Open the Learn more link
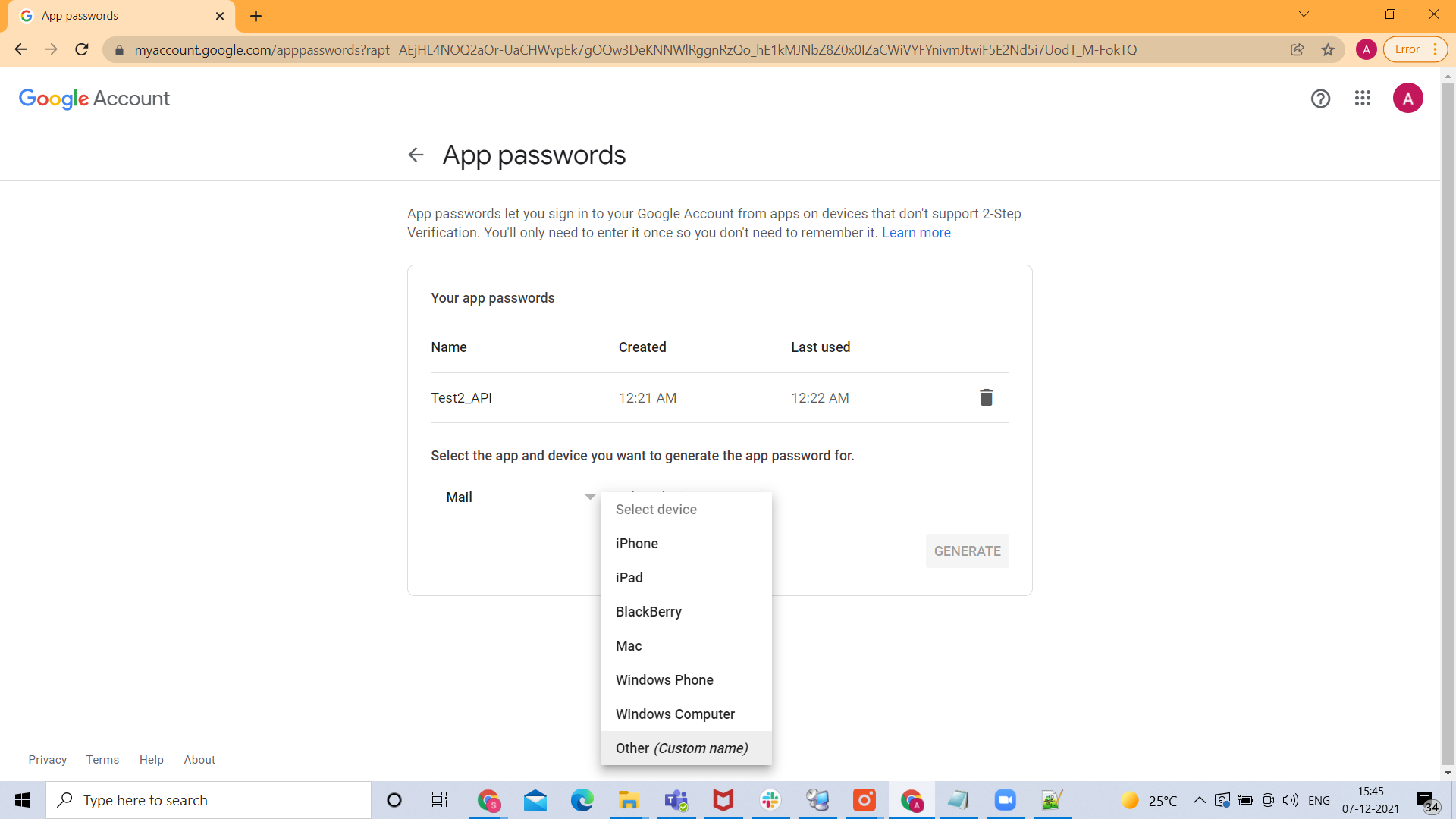Screen dimensions: 1456x819 pos(916,233)
